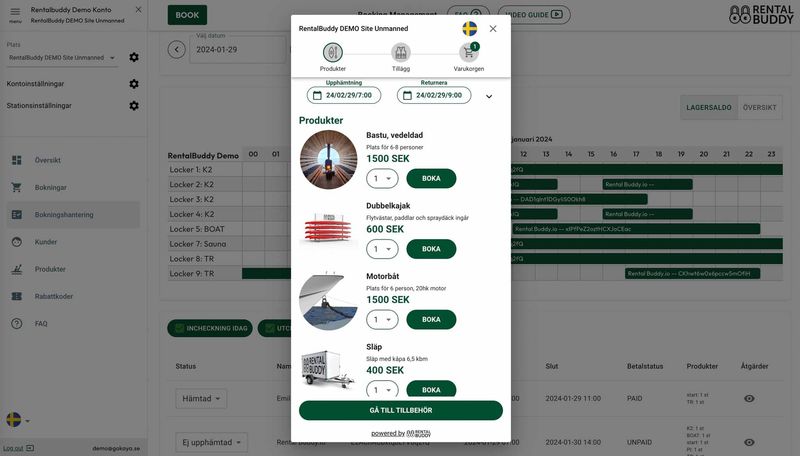Open the Hämtad status dropdown
The height and width of the screenshot is (456, 800).
pos(201,398)
